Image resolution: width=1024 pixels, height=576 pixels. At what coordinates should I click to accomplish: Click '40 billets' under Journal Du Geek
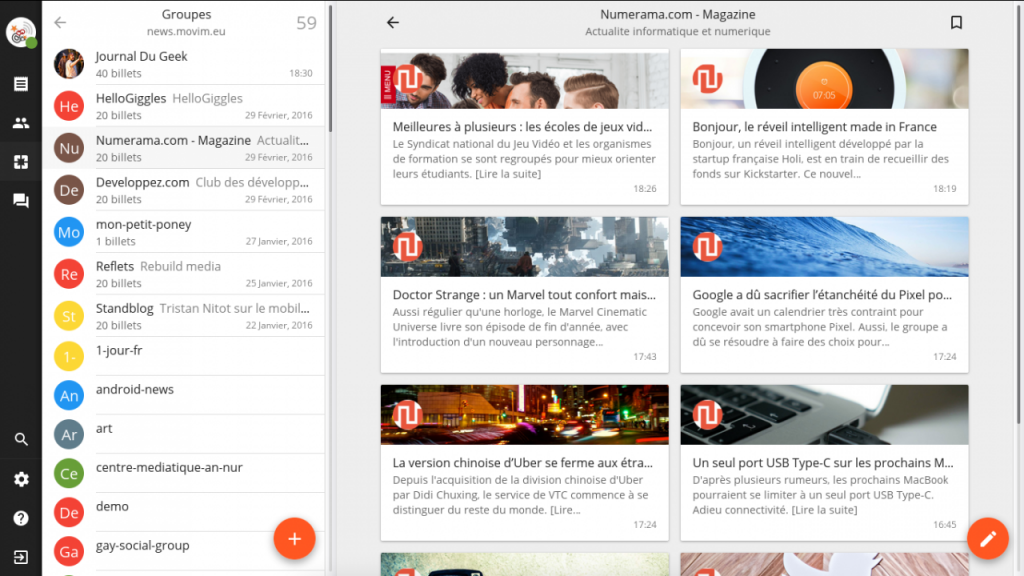pyautogui.click(x=118, y=73)
